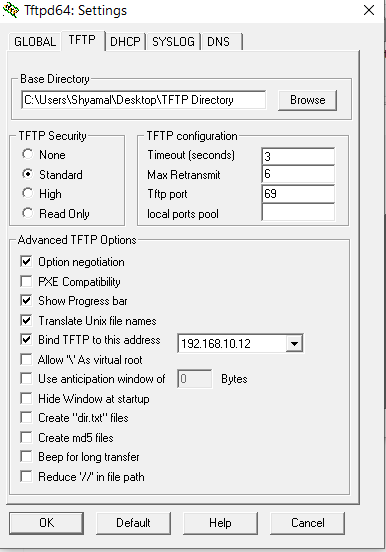Click the Default button
The height and width of the screenshot is (552, 386).
pyautogui.click(x=133, y=523)
